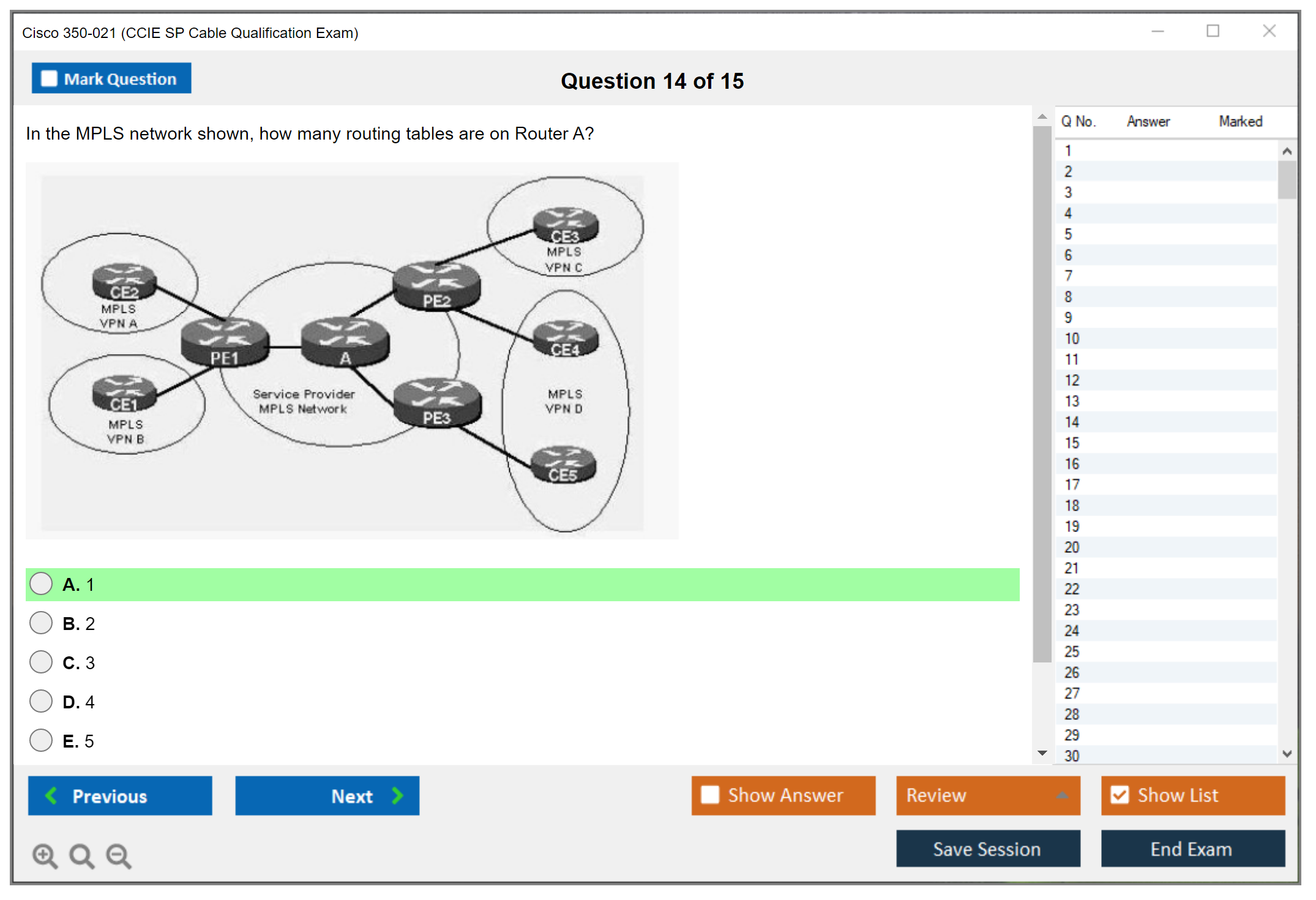Click the zoom reset magnifier icon
The image size is (1316, 900).
81,855
